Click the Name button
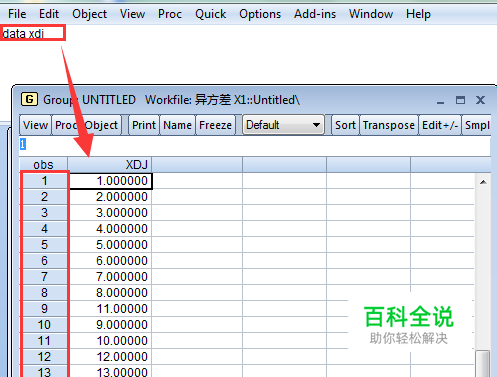Screen dimensions: 497x377 177,125
